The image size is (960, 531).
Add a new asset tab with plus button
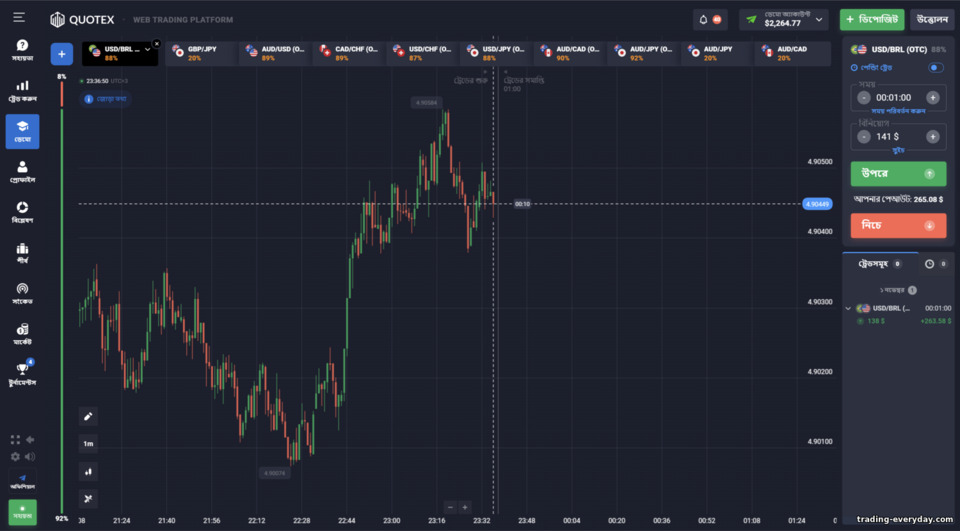click(x=62, y=54)
